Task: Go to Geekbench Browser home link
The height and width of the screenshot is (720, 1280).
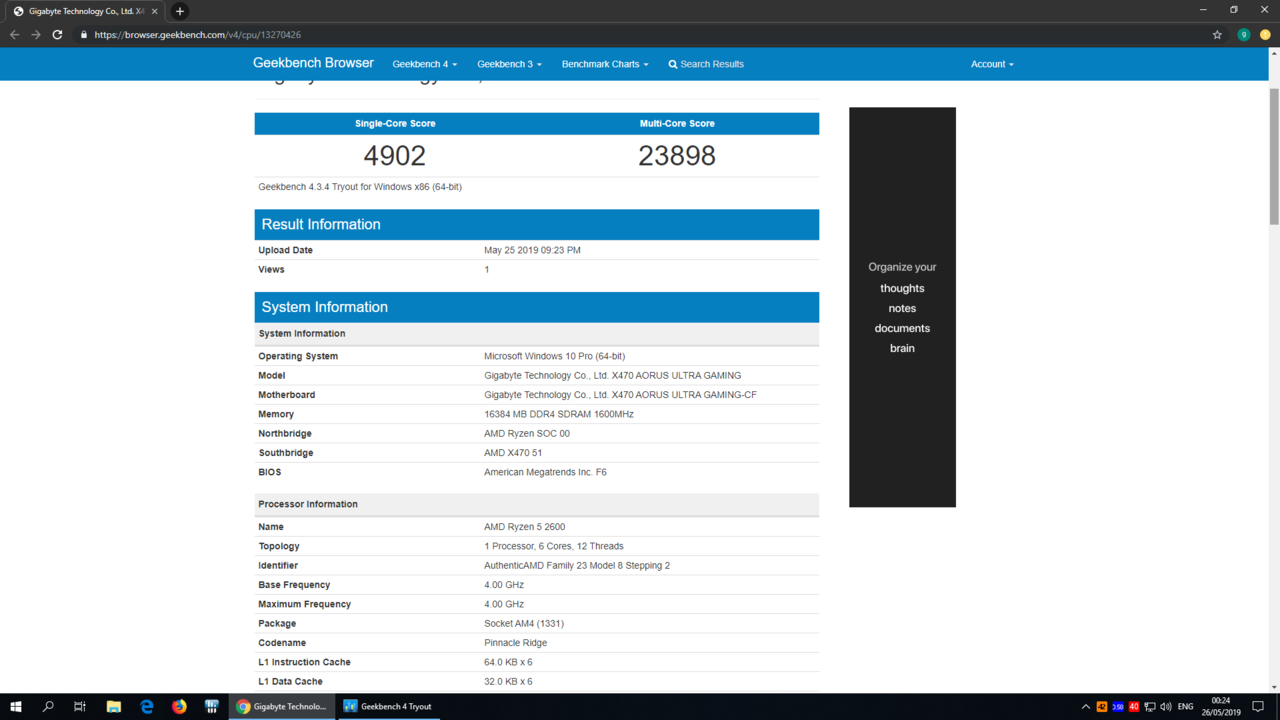Action: [x=313, y=63]
